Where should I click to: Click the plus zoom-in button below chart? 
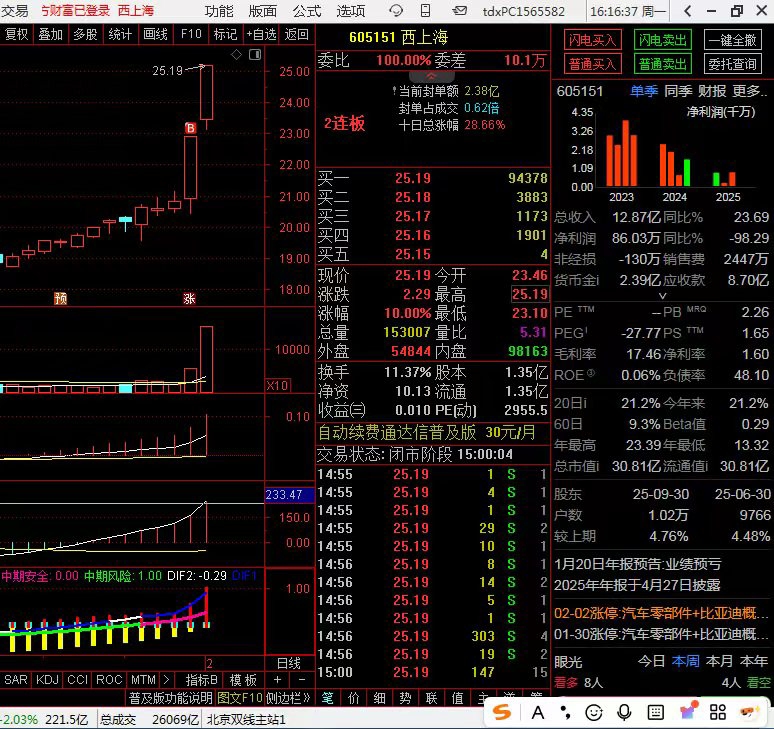point(277,680)
